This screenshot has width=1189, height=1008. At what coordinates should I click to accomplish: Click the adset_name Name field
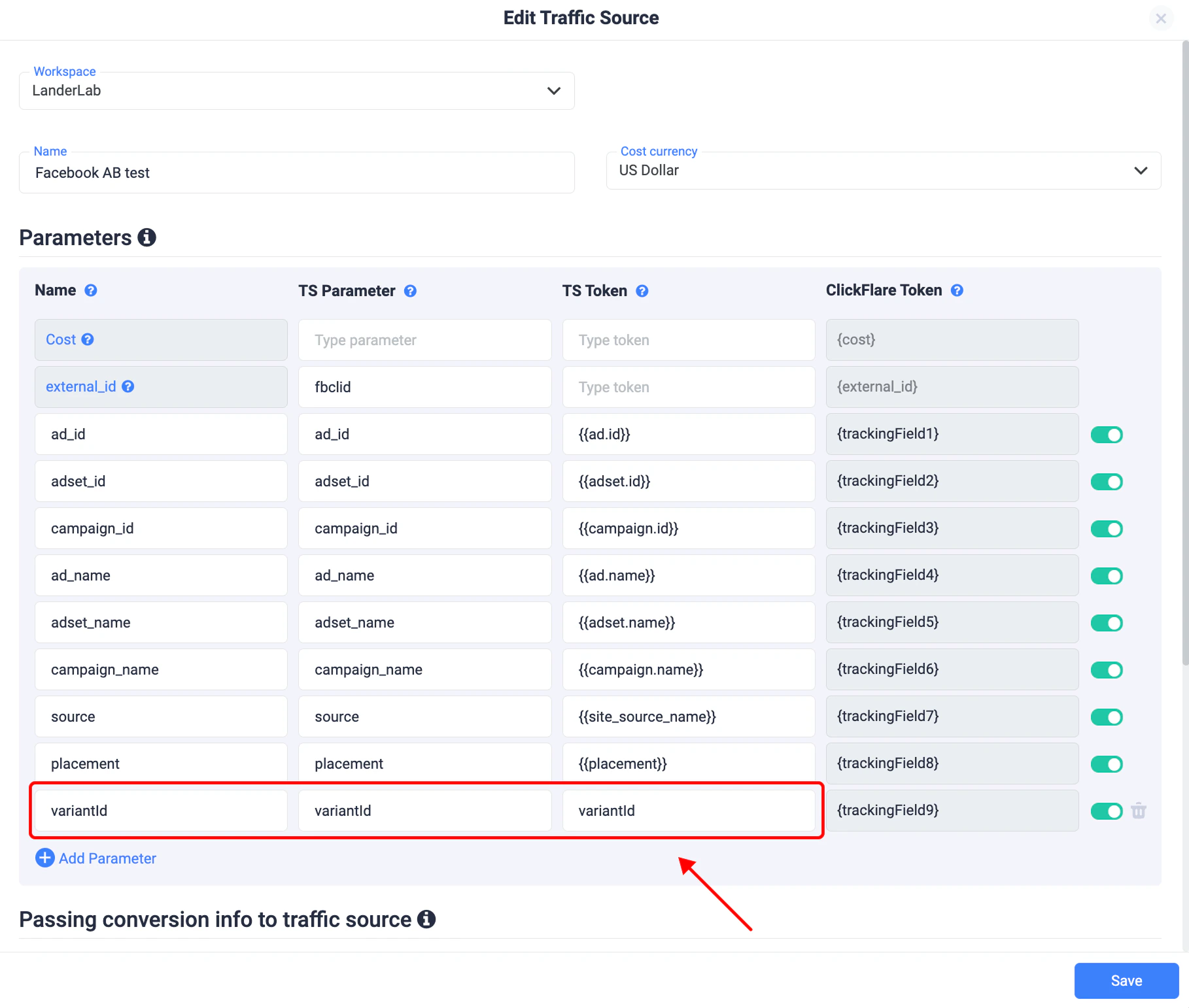point(161,622)
